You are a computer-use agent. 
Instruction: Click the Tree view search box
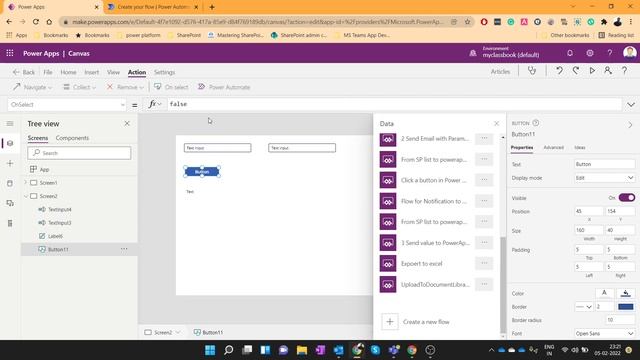point(80,153)
